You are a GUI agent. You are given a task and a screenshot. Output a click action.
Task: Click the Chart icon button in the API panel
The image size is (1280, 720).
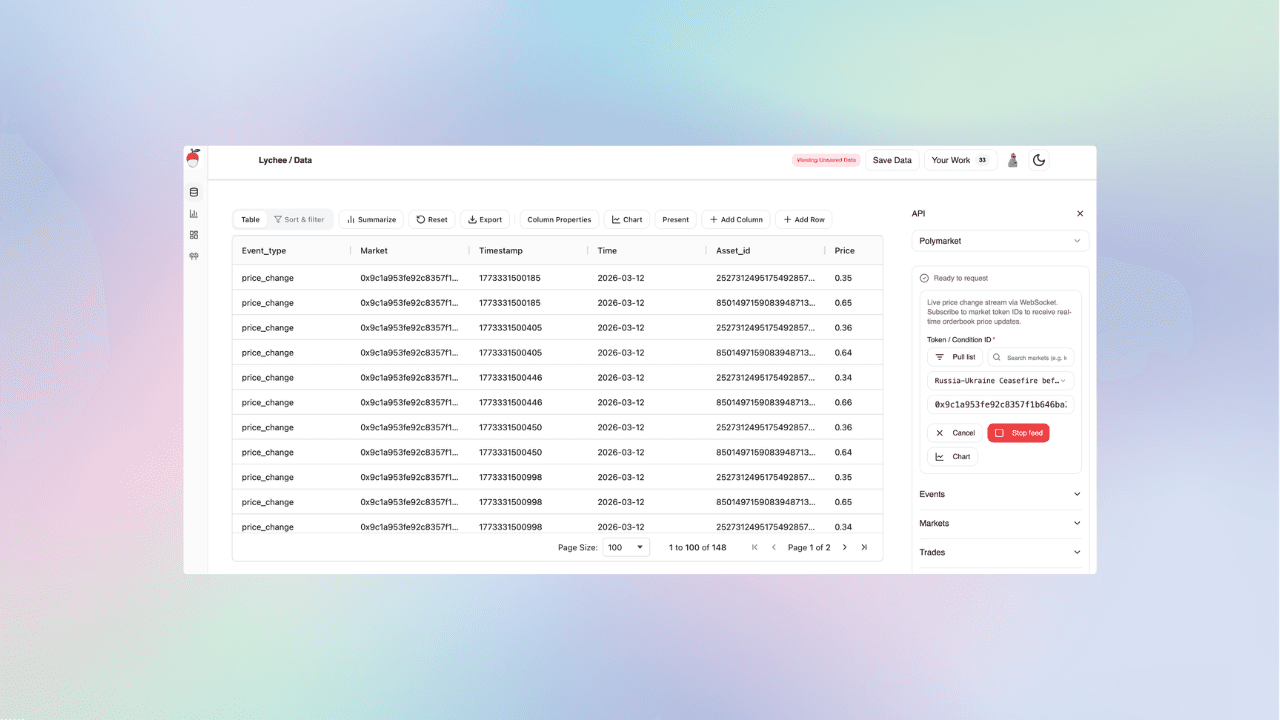pyautogui.click(x=952, y=456)
